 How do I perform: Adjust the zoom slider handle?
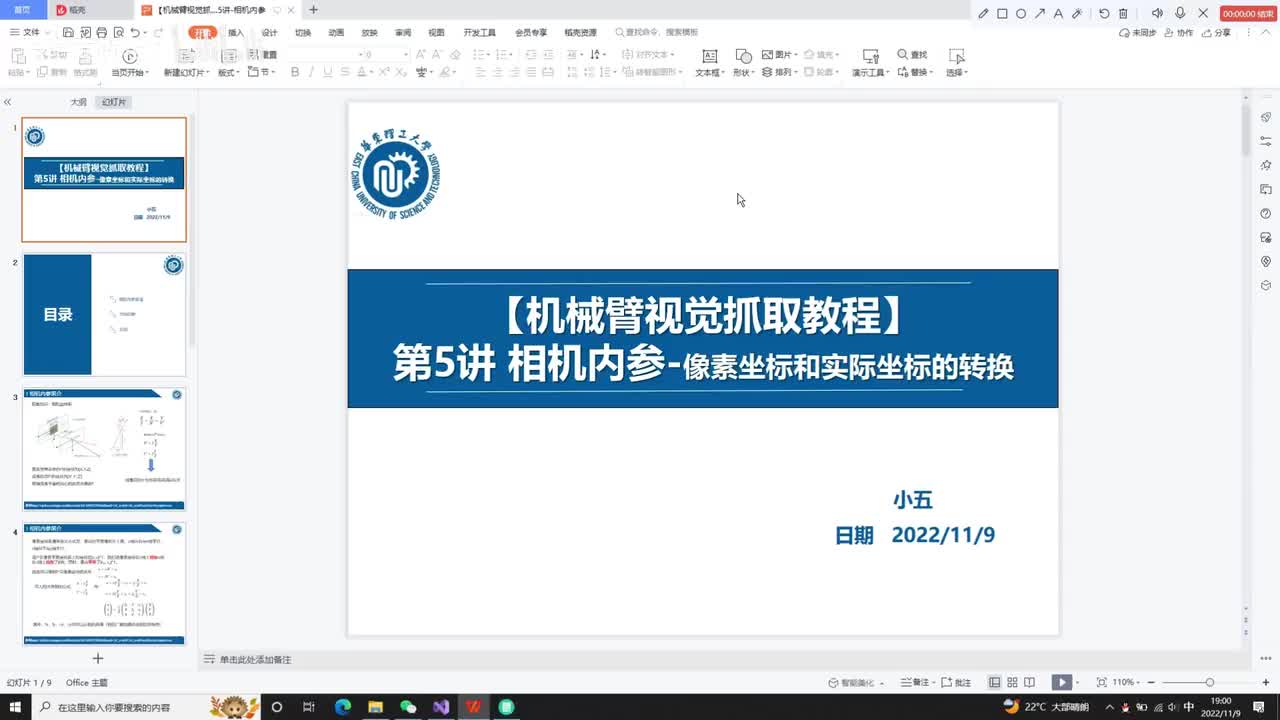1209,682
